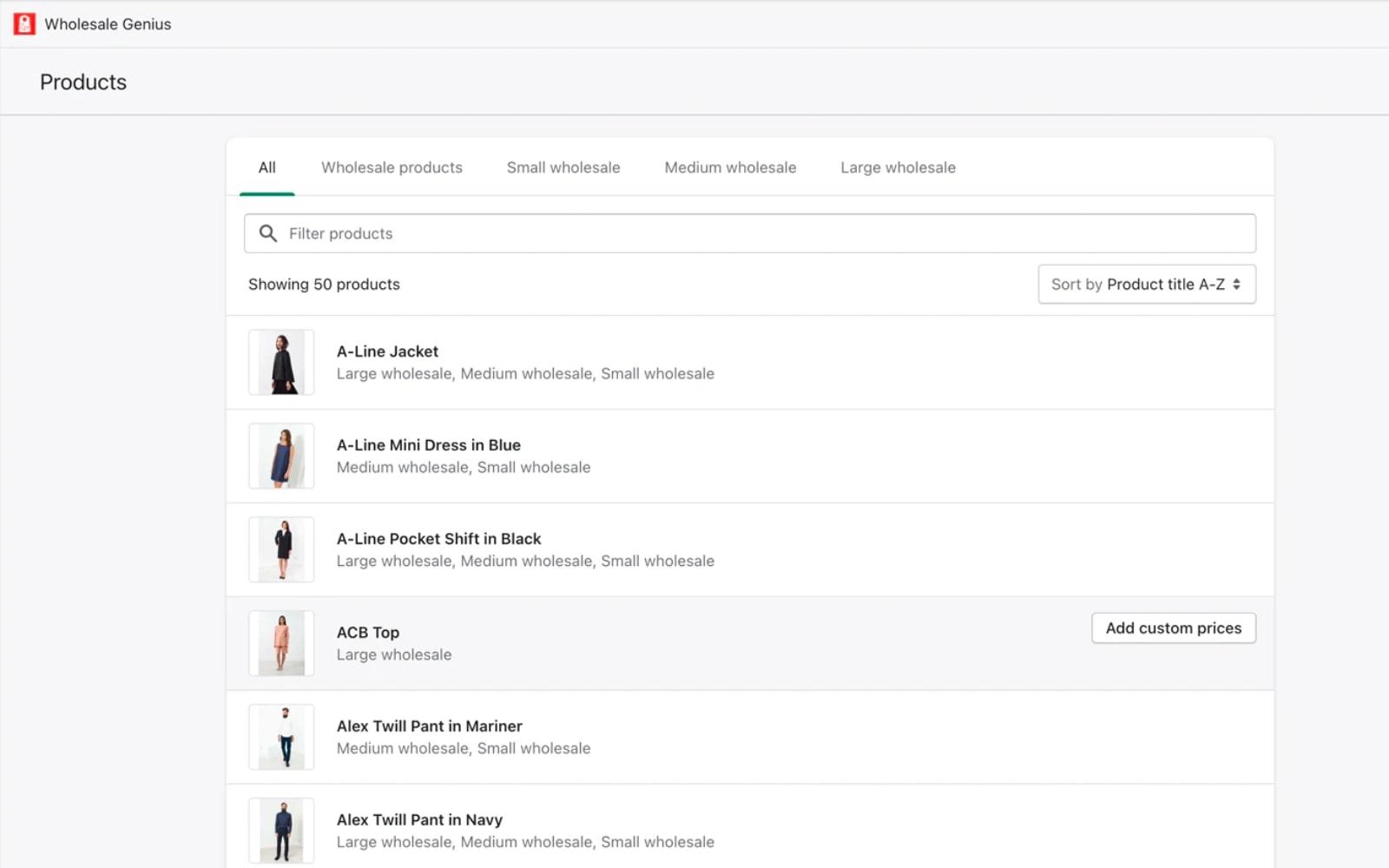The height and width of the screenshot is (868, 1389).
Task: Click the Alex Twill Pant in Mariner thumbnail
Action: pyautogui.click(x=281, y=737)
